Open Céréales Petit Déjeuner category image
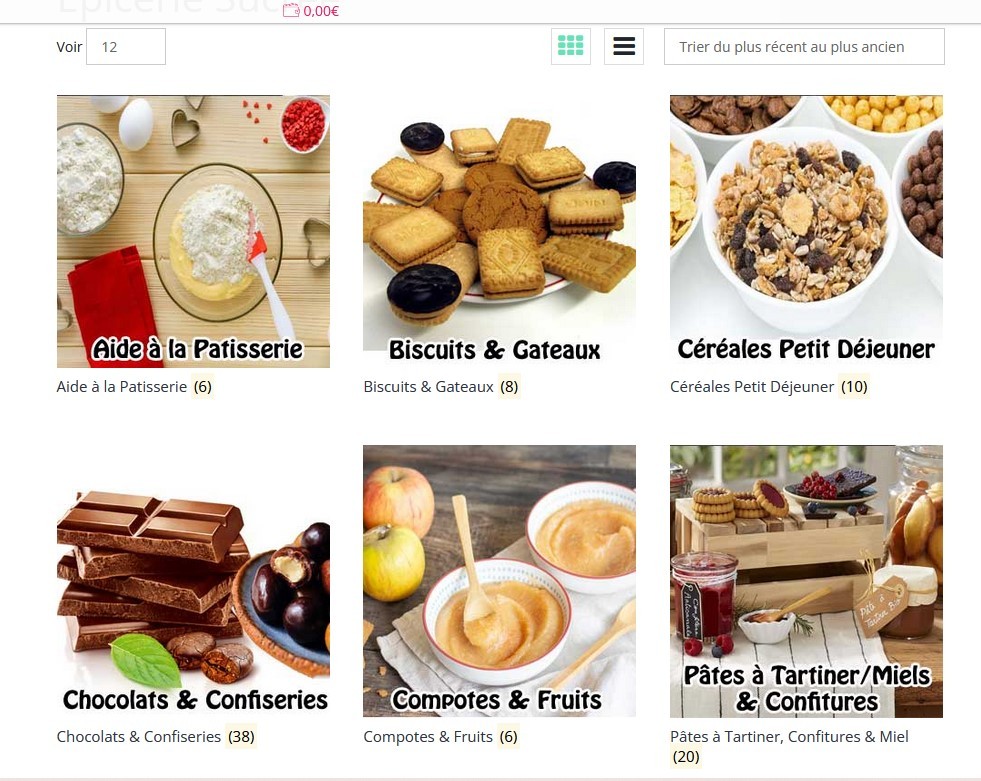 (x=806, y=232)
